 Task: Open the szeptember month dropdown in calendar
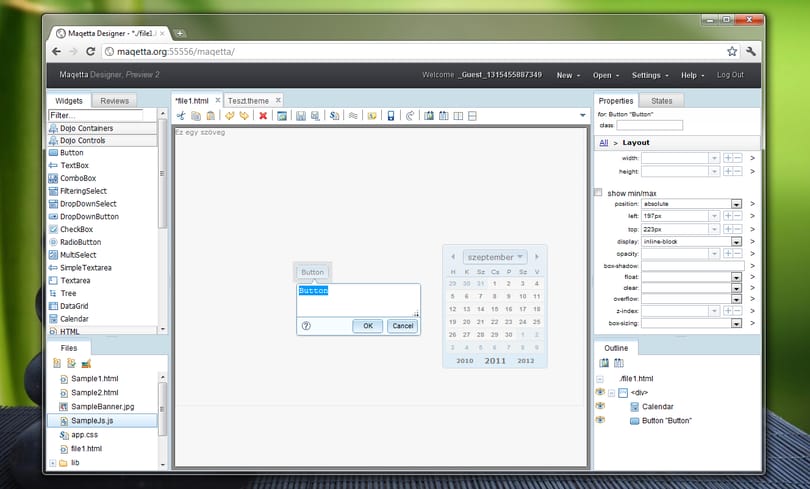pos(494,257)
